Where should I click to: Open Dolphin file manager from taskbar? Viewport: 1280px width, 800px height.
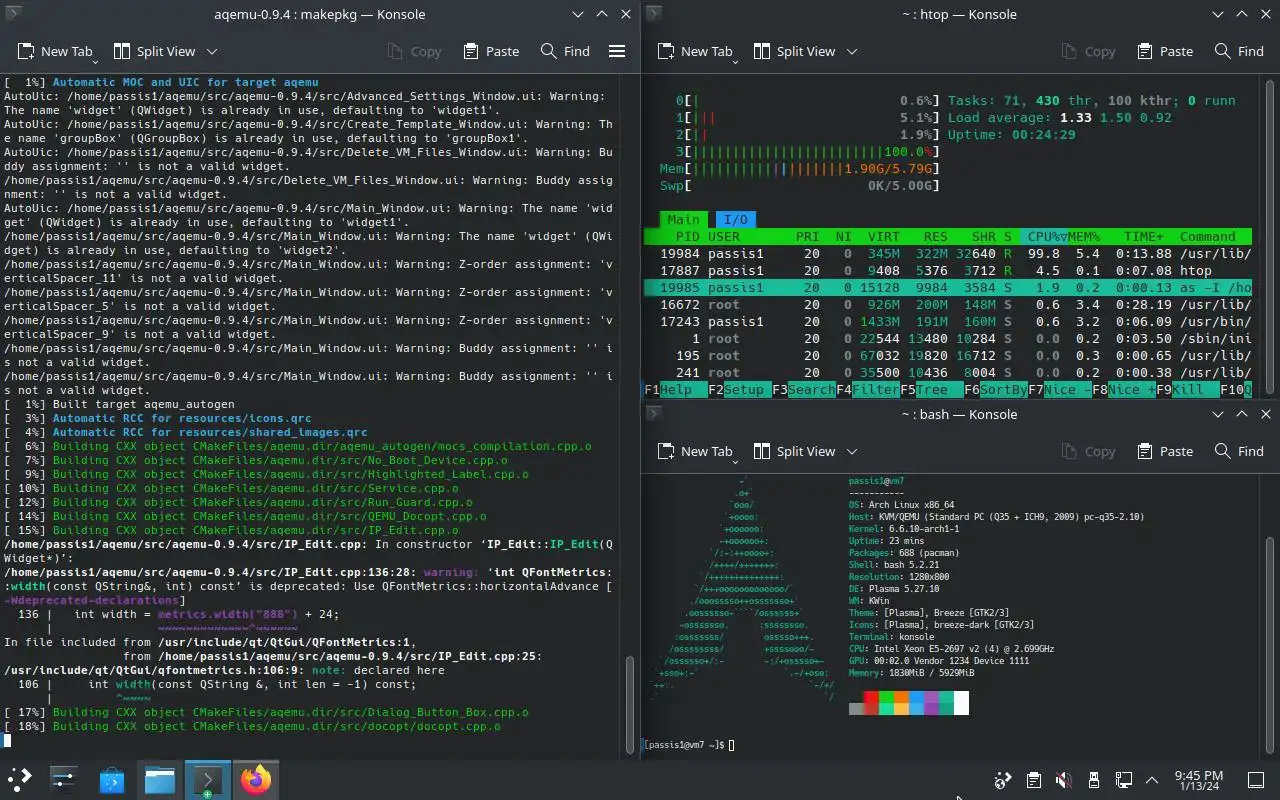coord(160,779)
